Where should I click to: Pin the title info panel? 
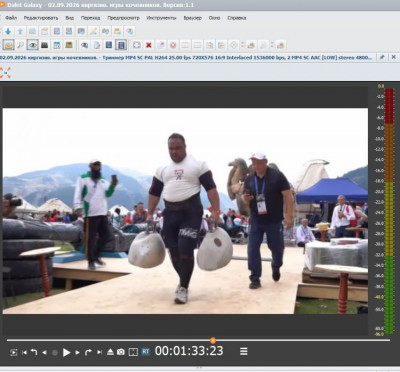coord(382,57)
